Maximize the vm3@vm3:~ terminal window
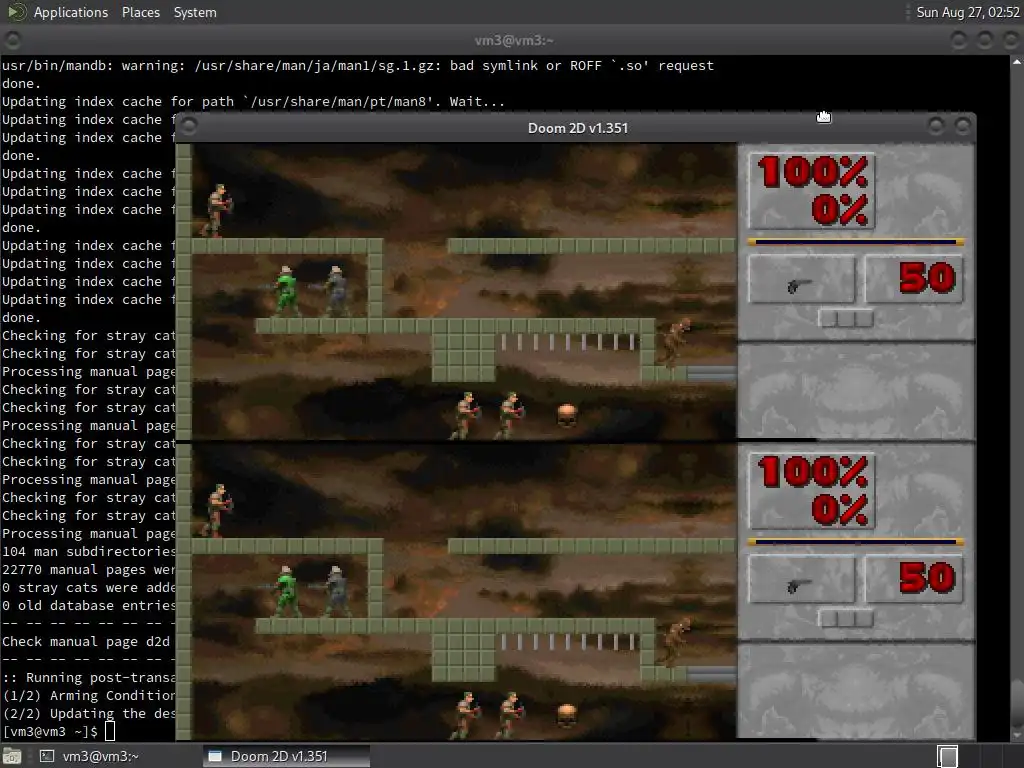 (985, 40)
